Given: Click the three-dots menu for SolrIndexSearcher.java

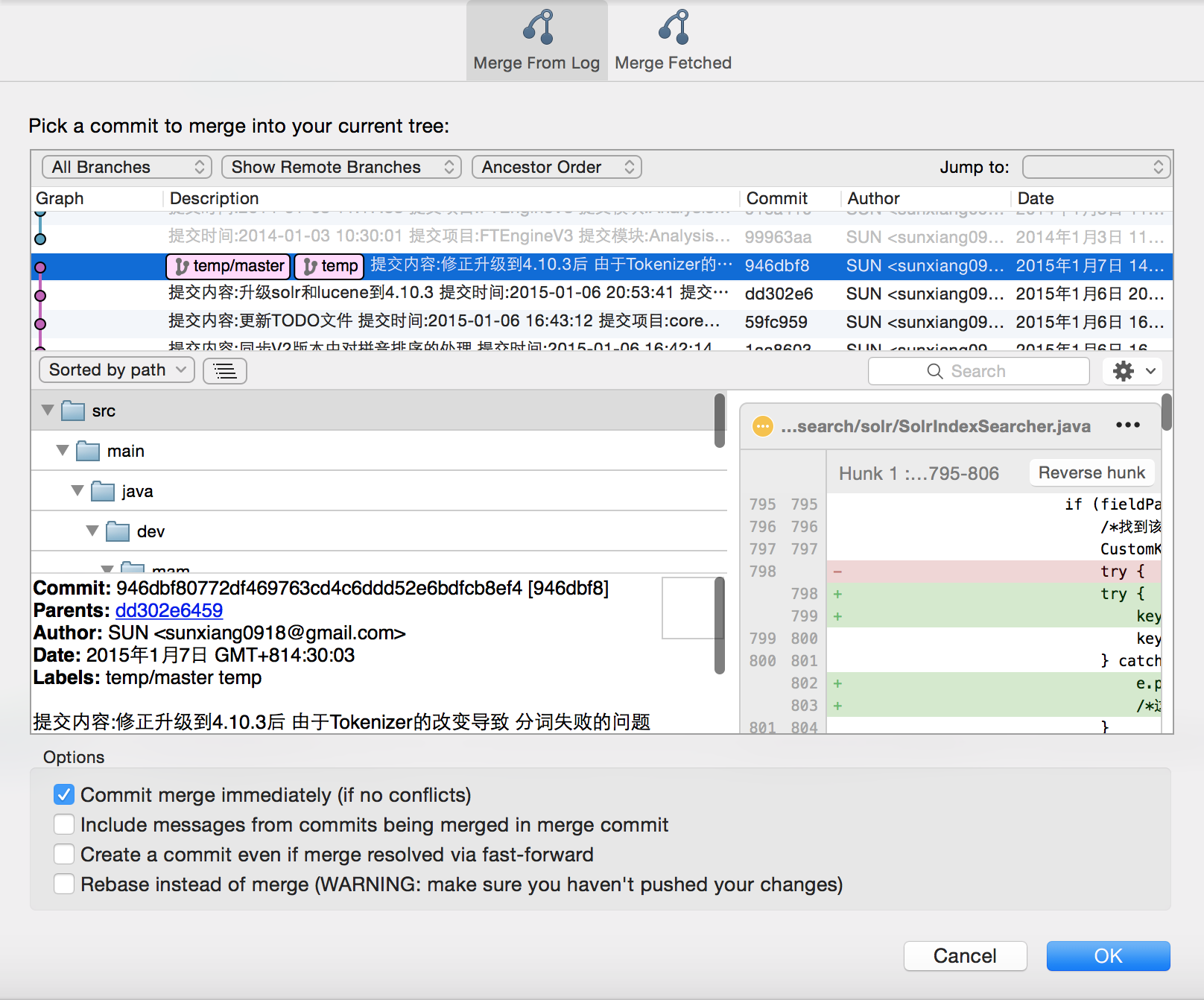Looking at the screenshot, I should 1127,425.
